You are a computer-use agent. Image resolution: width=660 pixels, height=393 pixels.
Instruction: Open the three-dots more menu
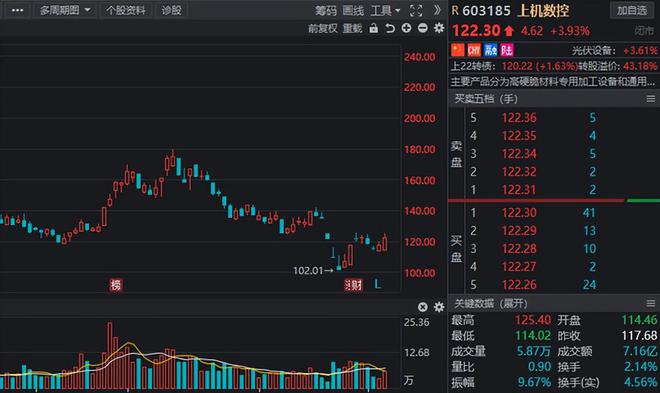tap(17, 10)
